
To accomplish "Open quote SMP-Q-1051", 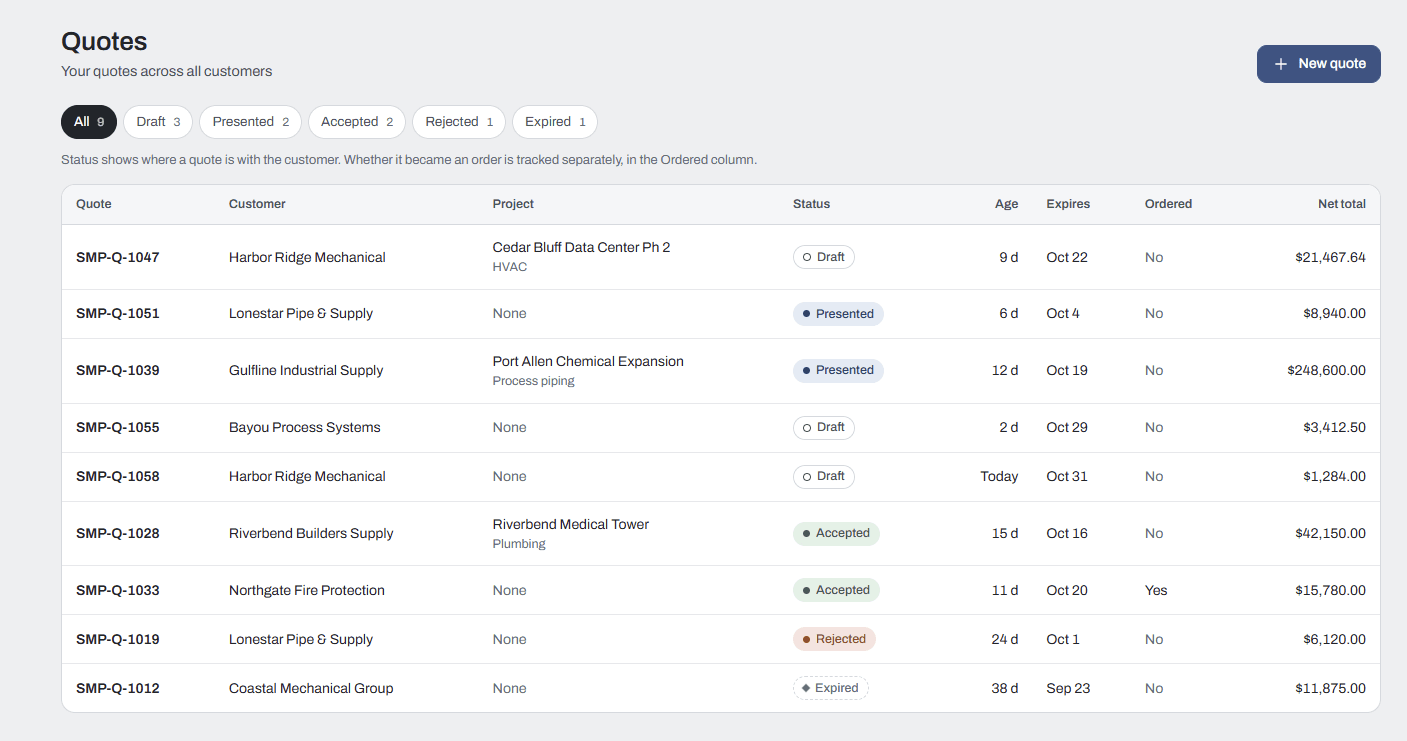I will click(x=118, y=313).
